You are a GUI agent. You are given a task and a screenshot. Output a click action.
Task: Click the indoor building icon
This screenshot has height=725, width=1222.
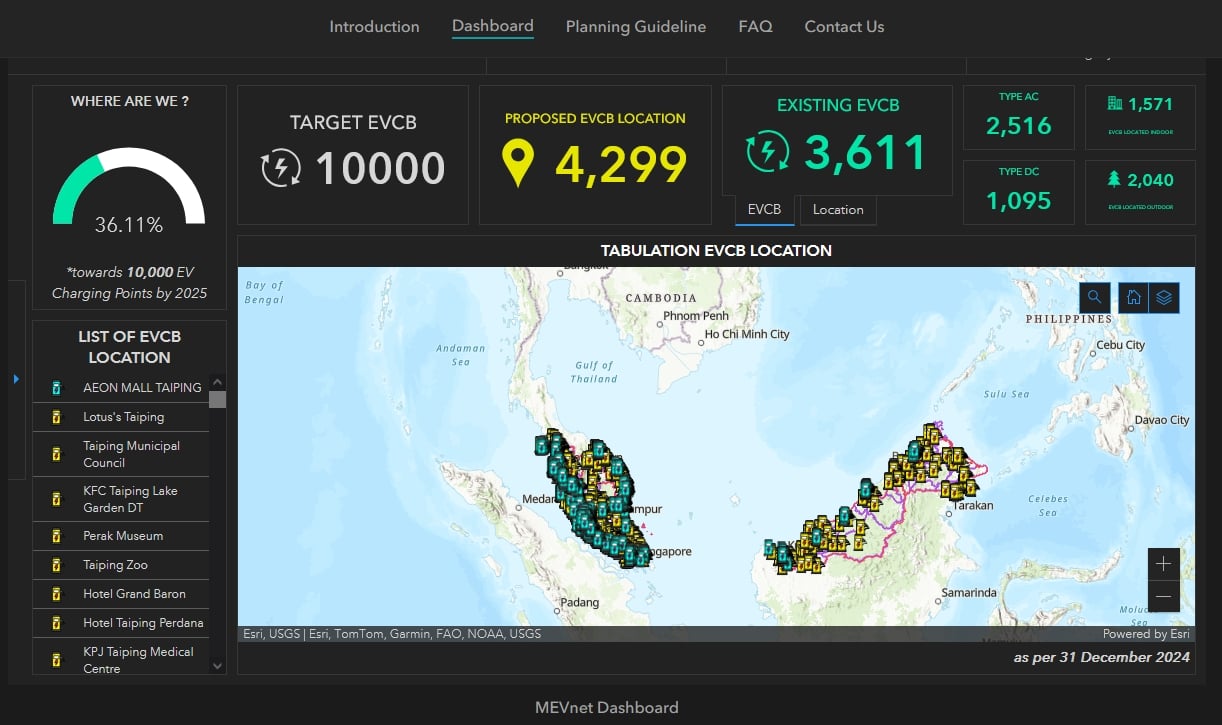tap(1114, 104)
